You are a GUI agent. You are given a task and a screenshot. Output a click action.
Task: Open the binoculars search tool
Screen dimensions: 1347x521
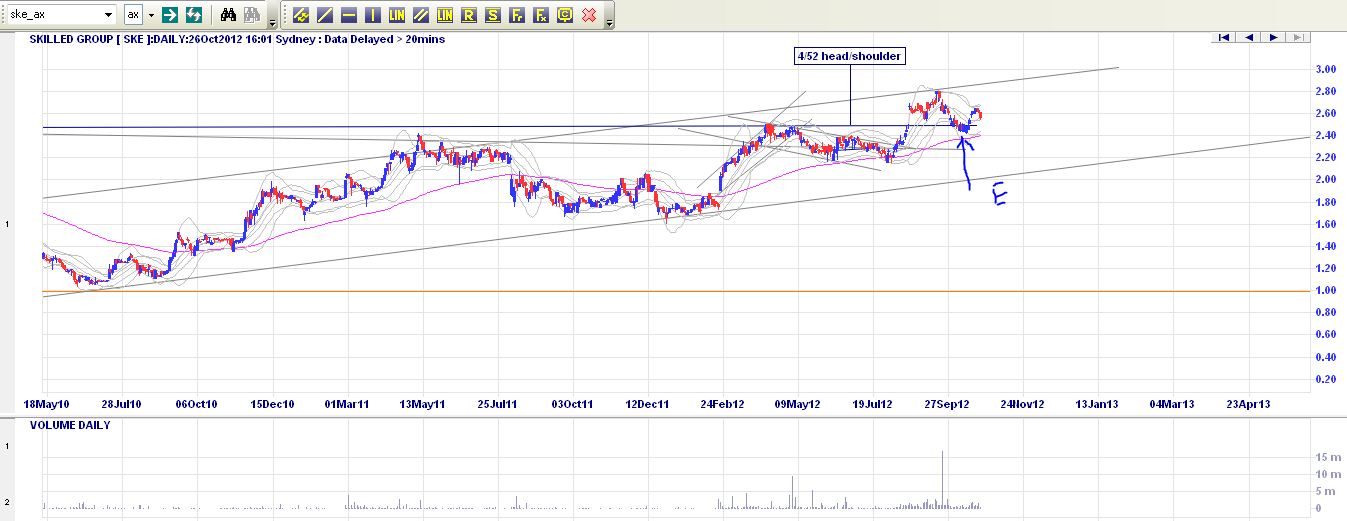228,15
